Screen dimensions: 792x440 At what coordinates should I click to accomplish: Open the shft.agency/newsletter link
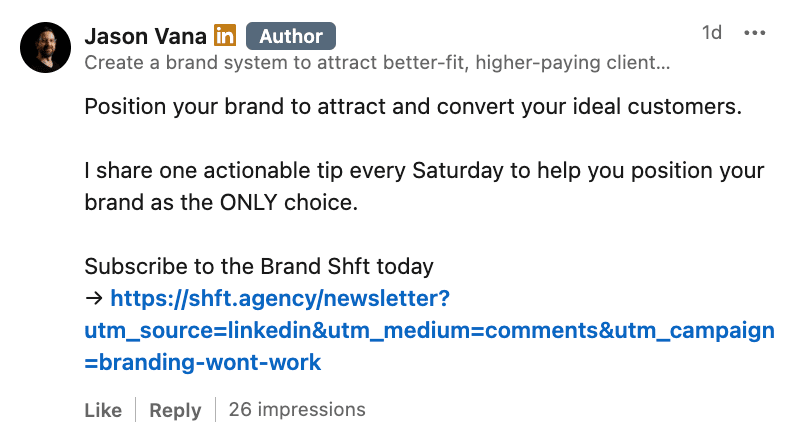coord(280,298)
